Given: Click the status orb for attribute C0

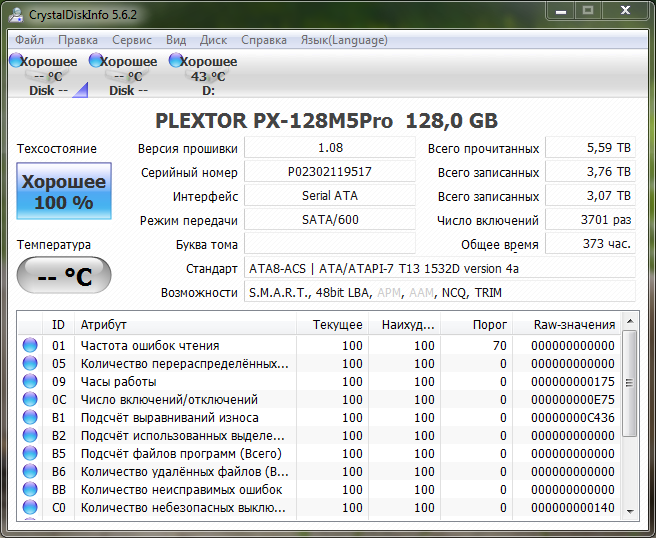Looking at the screenshot, I should tap(30, 507).
